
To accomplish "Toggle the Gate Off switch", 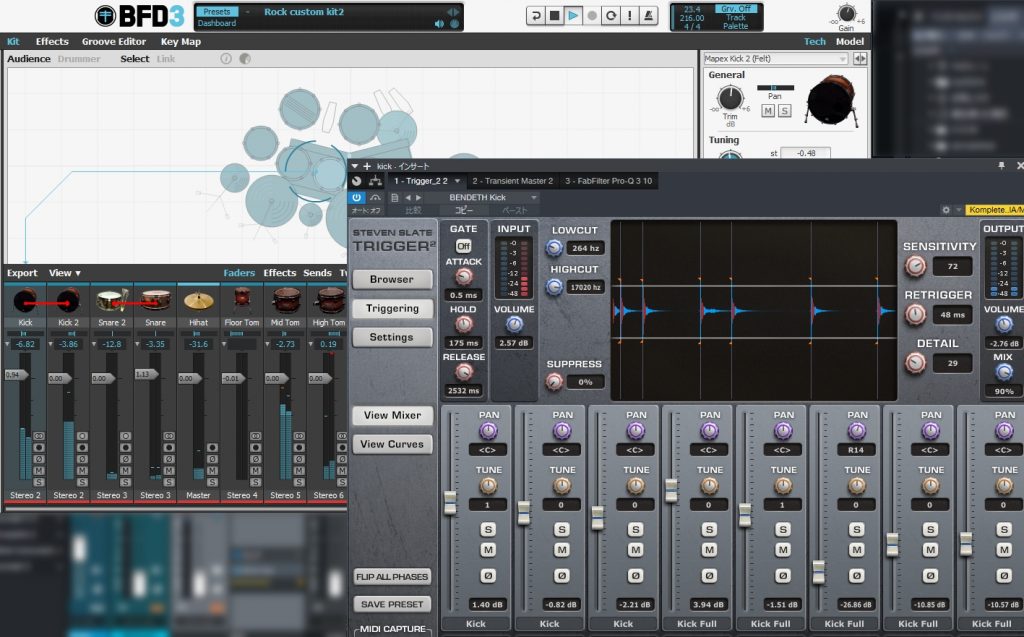I will pos(464,246).
